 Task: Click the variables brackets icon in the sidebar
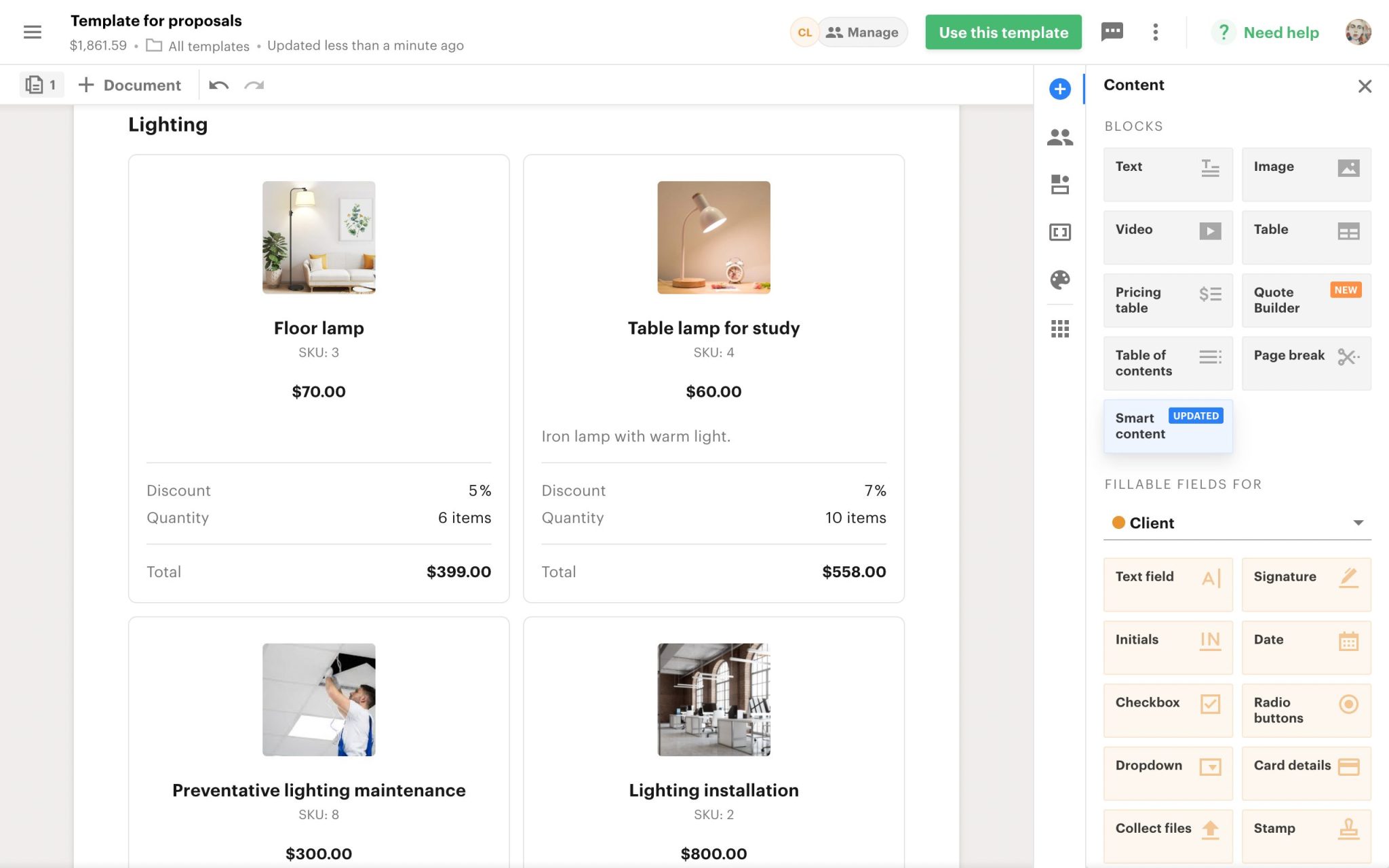[x=1060, y=231]
